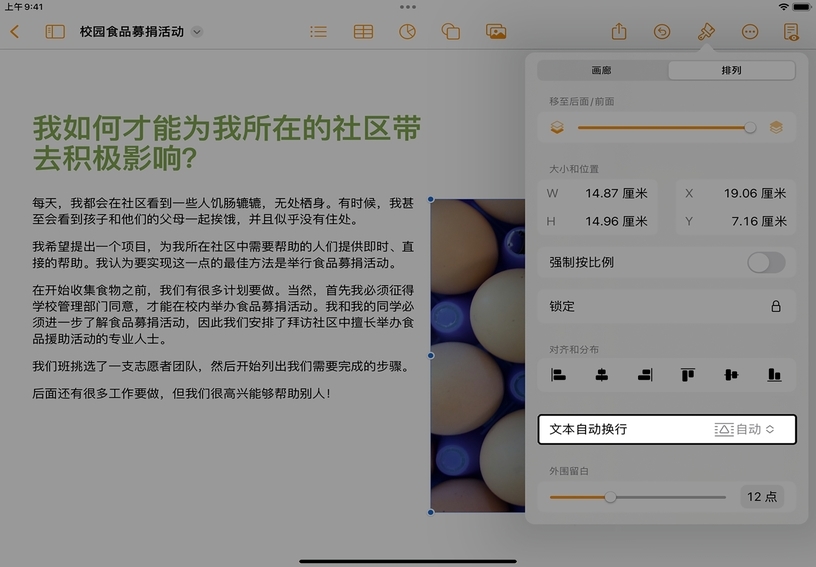Tap the undo button
Viewport: 816px width, 567px height.
pos(662,32)
